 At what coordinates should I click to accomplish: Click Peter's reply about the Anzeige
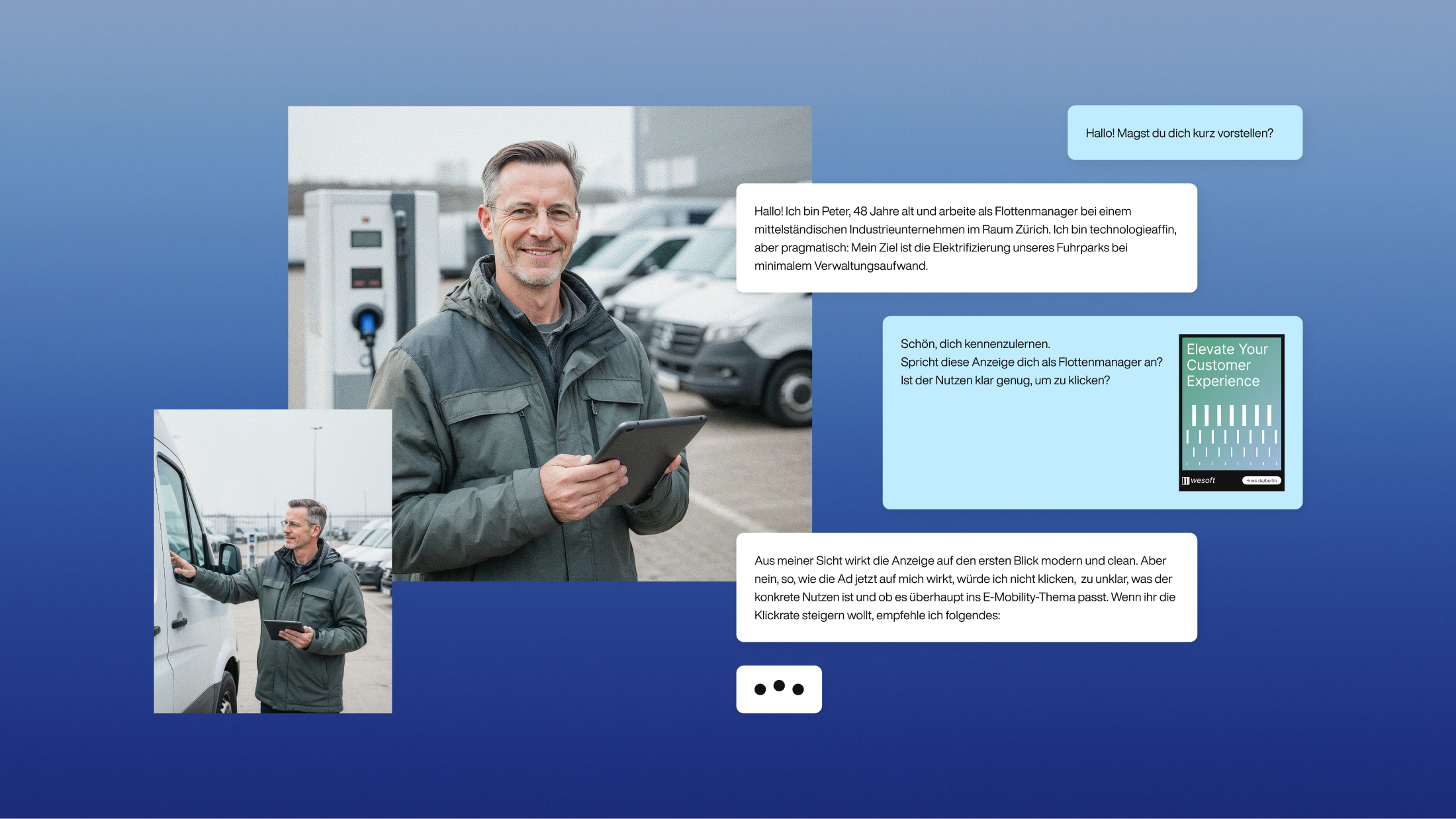tap(966, 587)
